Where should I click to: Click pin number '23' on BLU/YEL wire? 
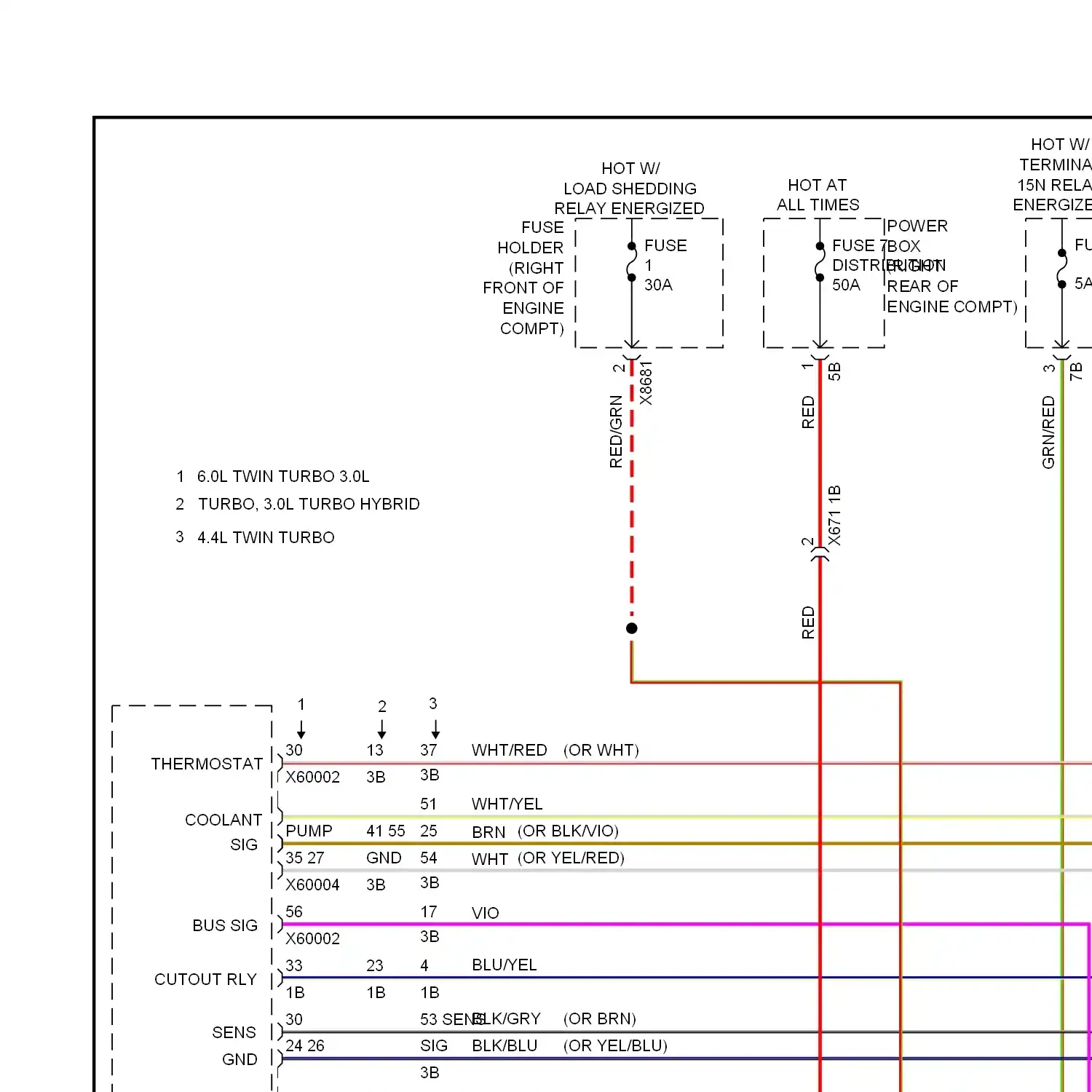coord(375,965)
